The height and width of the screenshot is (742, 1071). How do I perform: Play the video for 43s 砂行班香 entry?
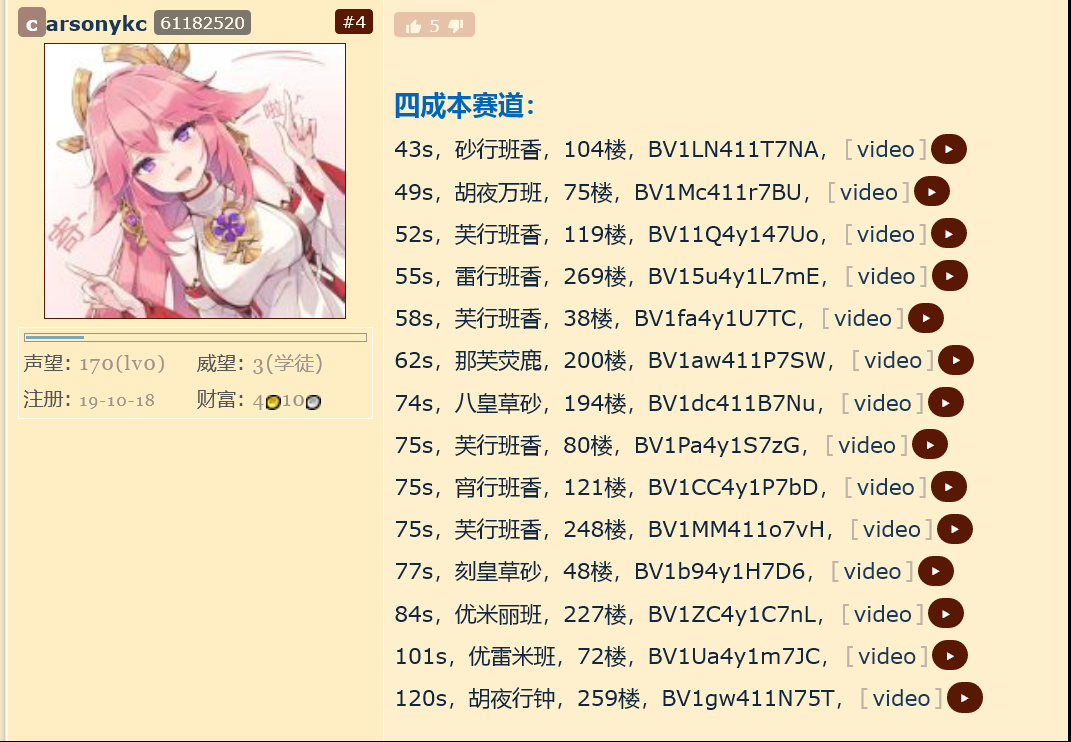pyautogui.click(x=949, y=149)
